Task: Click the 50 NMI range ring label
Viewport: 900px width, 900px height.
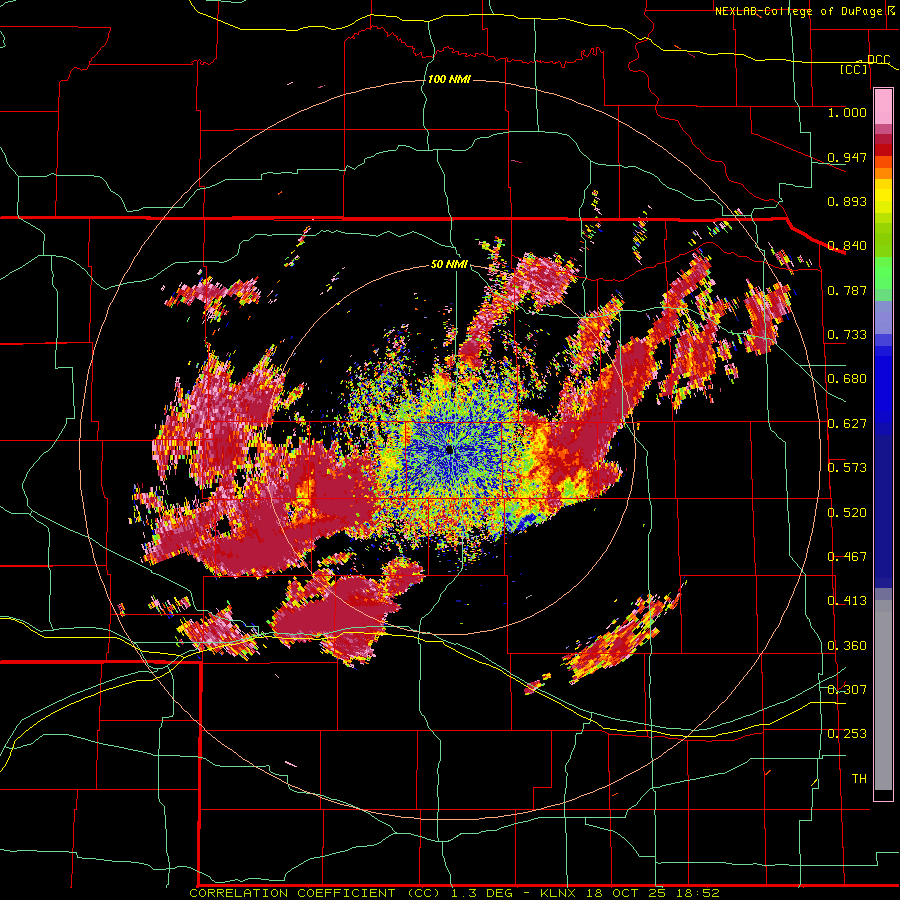Action: (449, 264)
